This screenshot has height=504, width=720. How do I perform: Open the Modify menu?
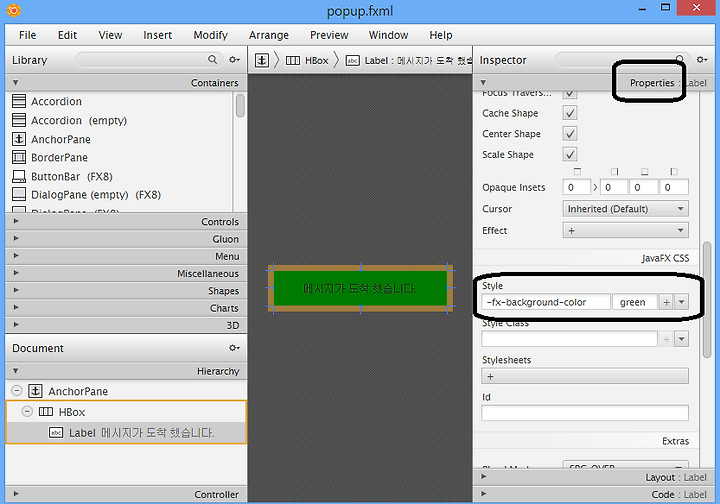pos(210,35)
